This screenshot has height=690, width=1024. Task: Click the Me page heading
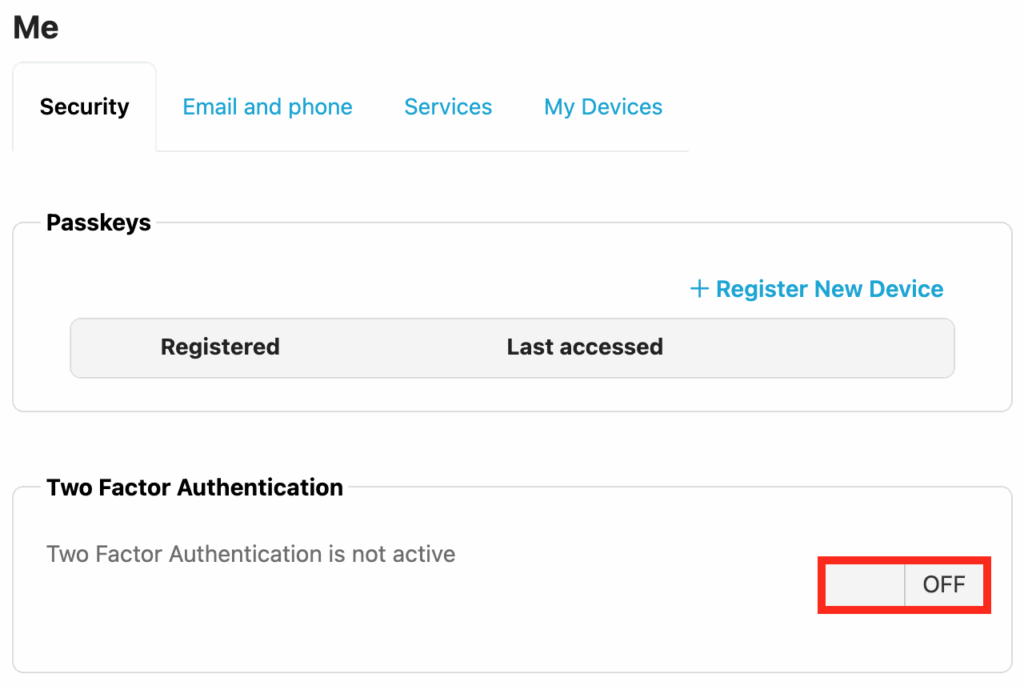click(36, 27)
